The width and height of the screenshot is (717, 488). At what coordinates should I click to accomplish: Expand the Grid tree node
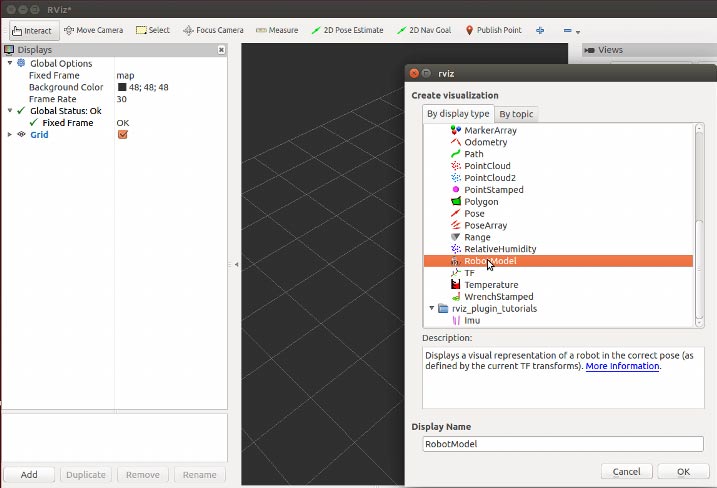(10, 134)
